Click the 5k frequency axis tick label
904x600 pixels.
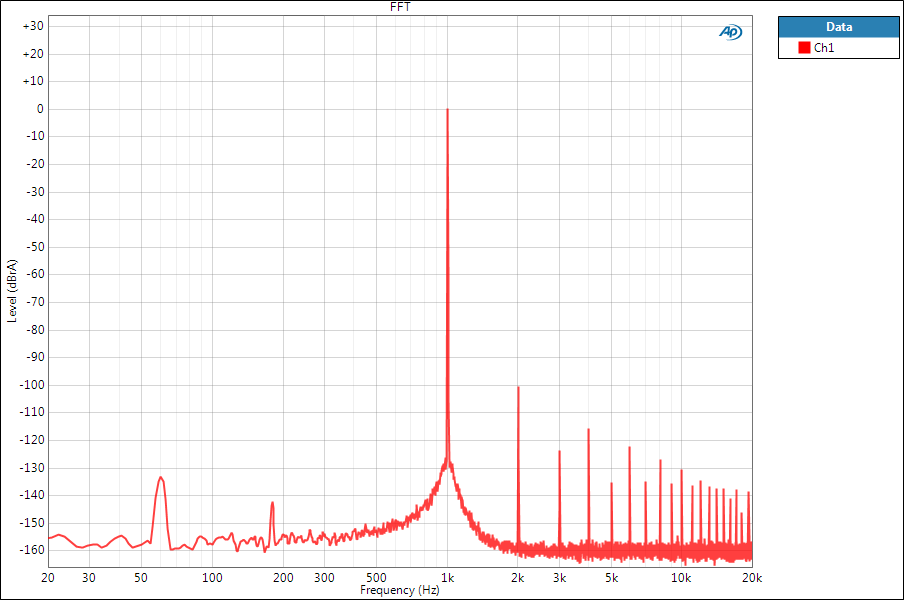point(611,578)
